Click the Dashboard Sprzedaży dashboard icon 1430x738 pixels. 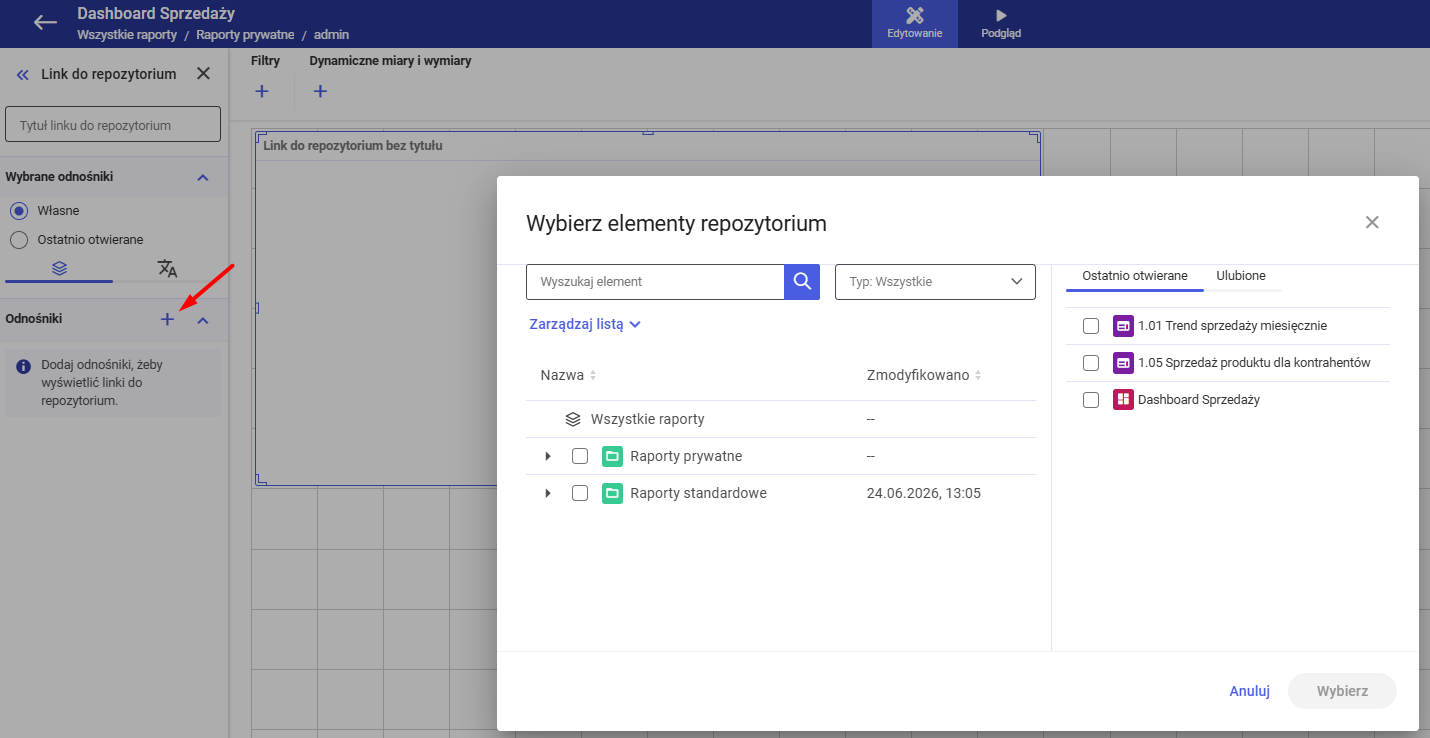1123,400
